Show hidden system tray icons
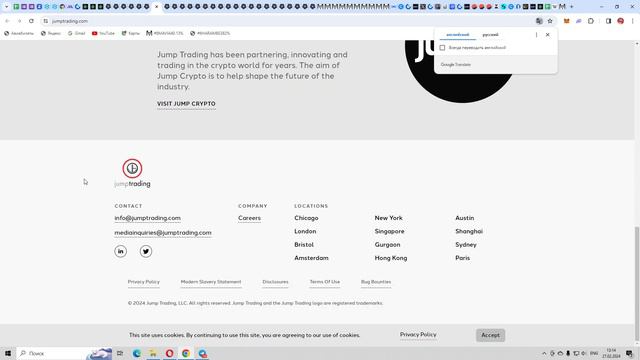This screenshot has width=640, height=360. pyautogui.click(x=544, y=353)
